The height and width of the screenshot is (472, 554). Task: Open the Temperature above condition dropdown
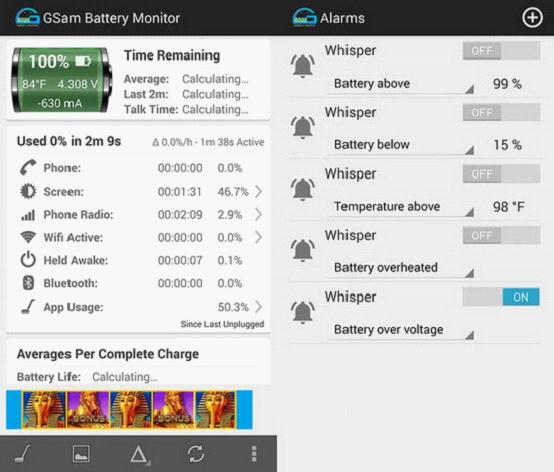pos(401,207)
